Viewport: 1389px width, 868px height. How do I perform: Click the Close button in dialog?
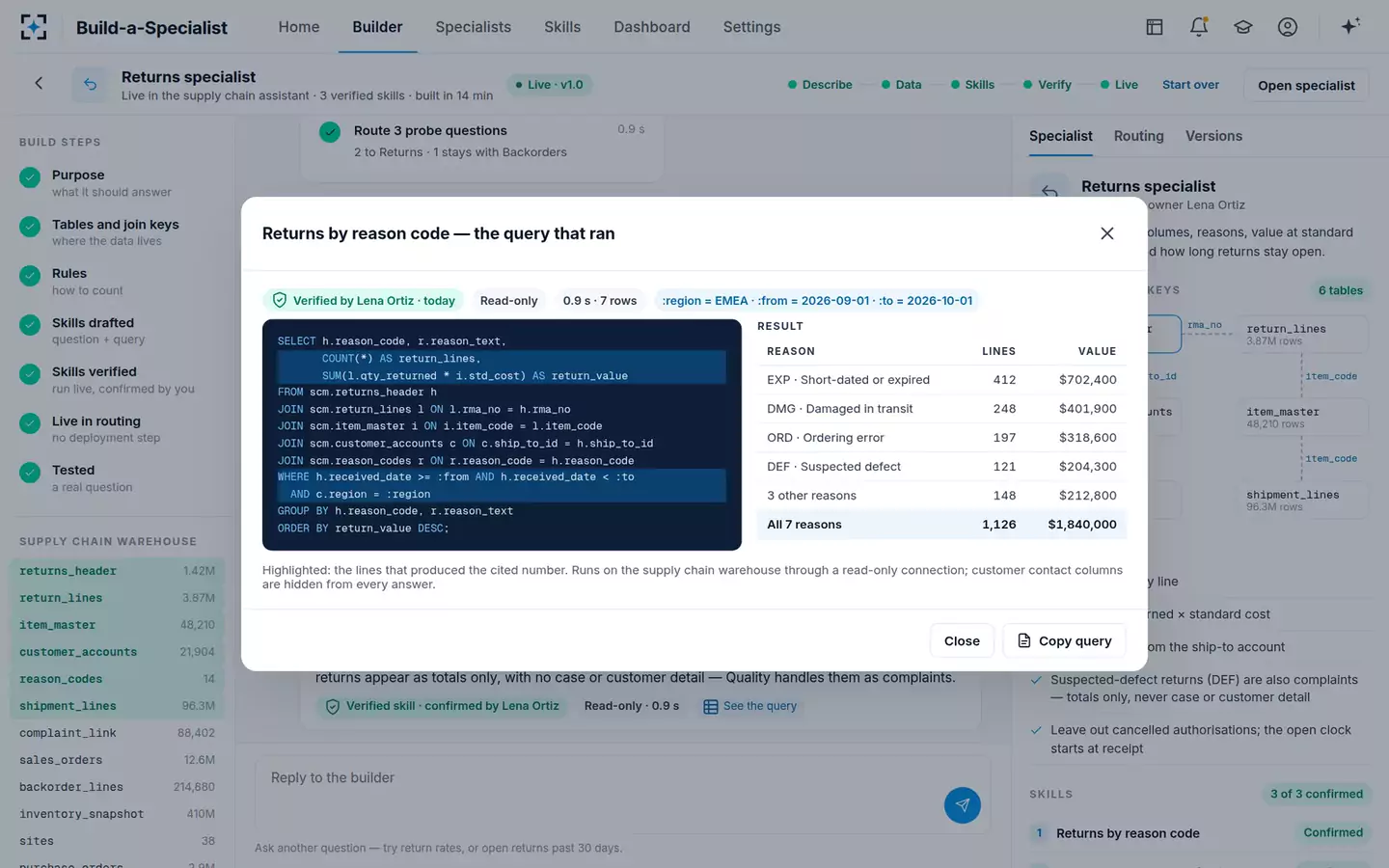tap(962, 640)
